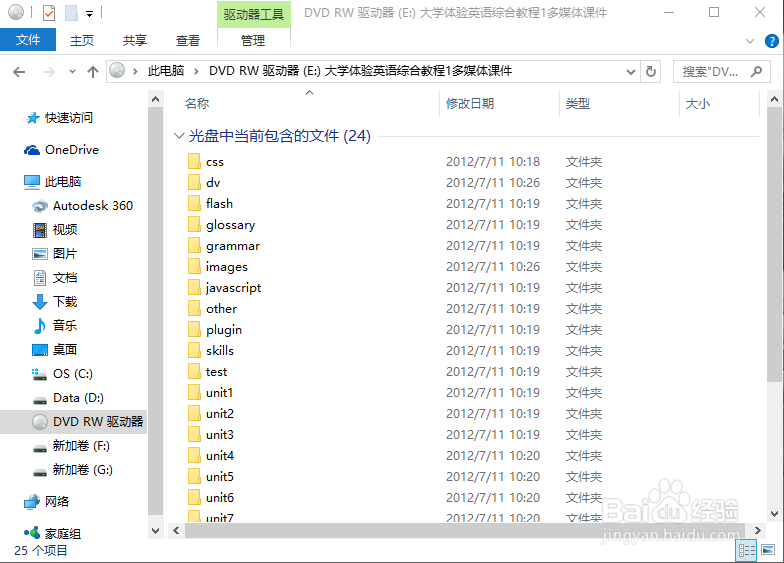Select DVD RW 驱动器 in sidebar
Viewport: 784px width, 563px height.
click(x=74, y=422)
